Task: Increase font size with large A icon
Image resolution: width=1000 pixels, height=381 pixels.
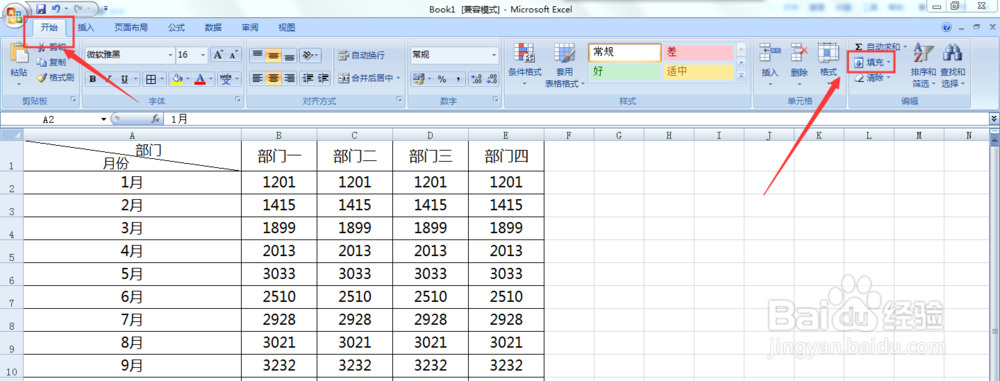Action: pos(218,55)
